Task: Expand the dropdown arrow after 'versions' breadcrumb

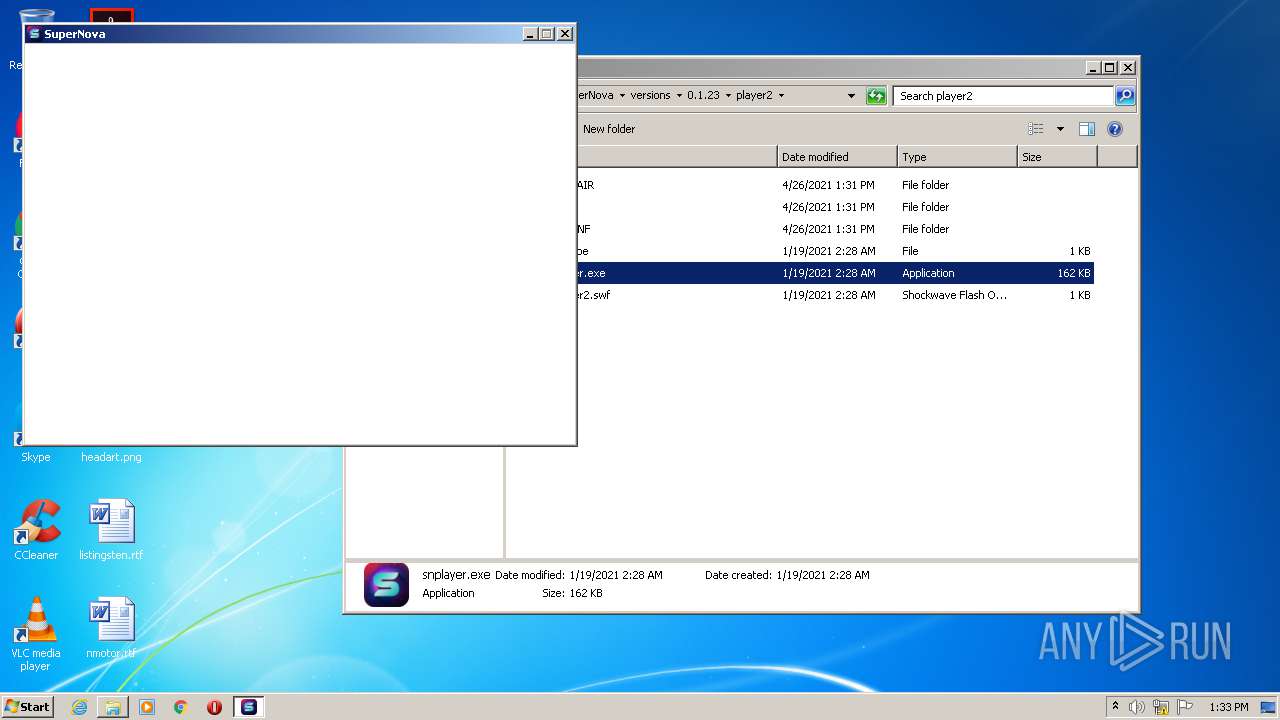Action: coord(679,96)
